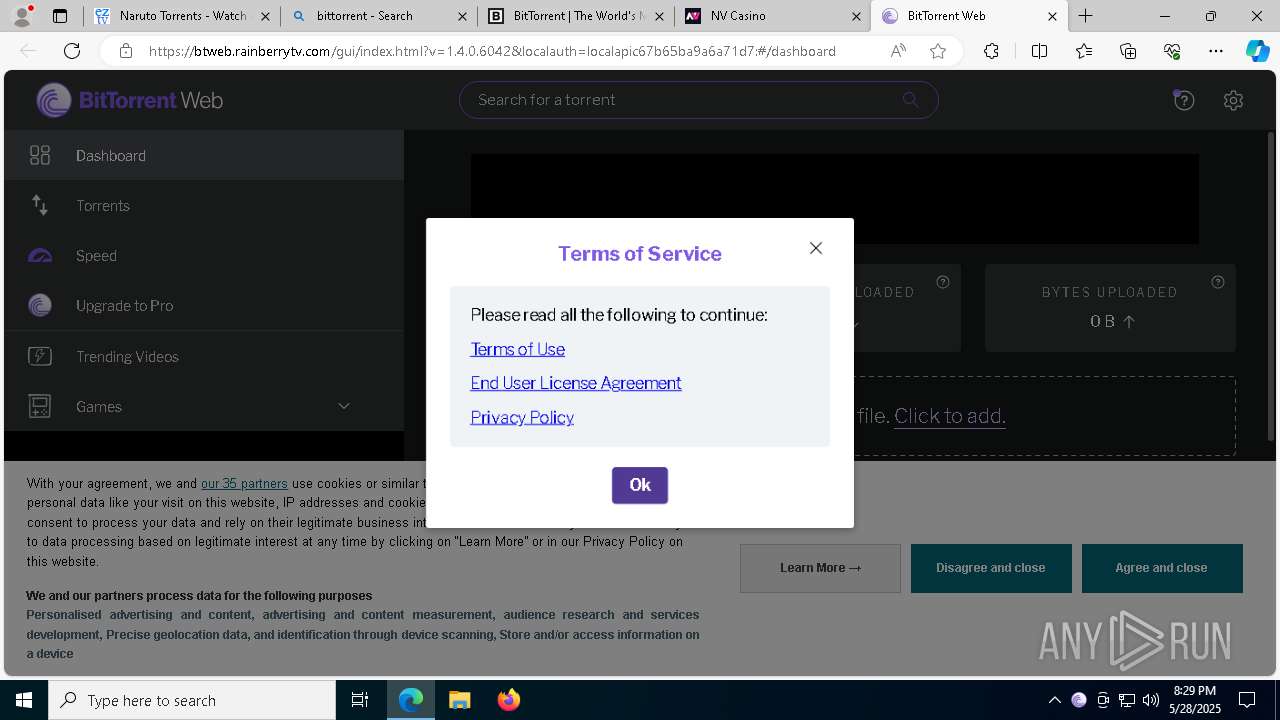The image size is (1280, 720).
Task: Open the Dashboard sidebar icon
Action: 40,155
